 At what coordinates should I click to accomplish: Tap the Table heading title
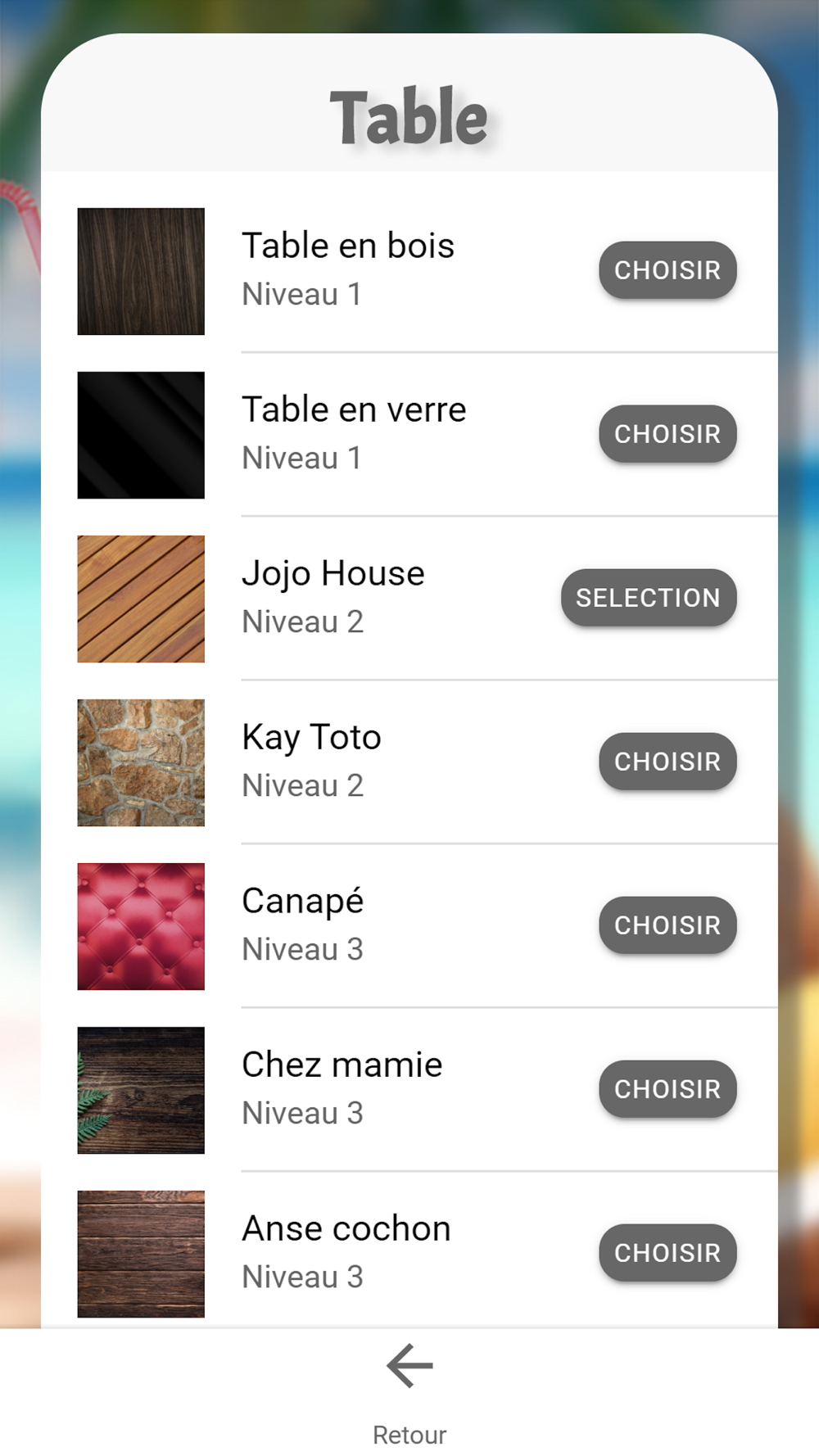click(x=409, y=117)
